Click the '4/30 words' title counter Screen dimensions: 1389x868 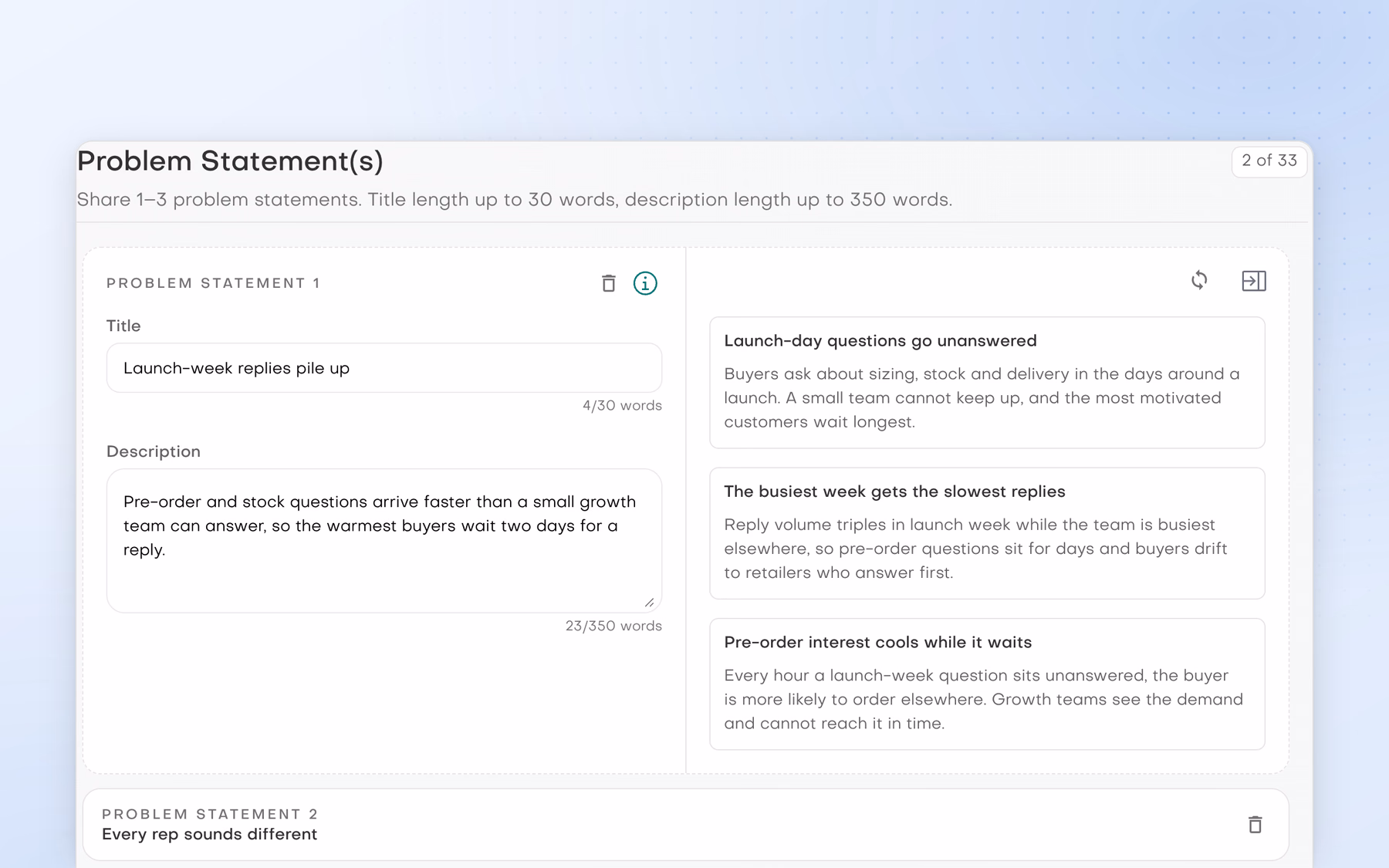click(622, 406)
